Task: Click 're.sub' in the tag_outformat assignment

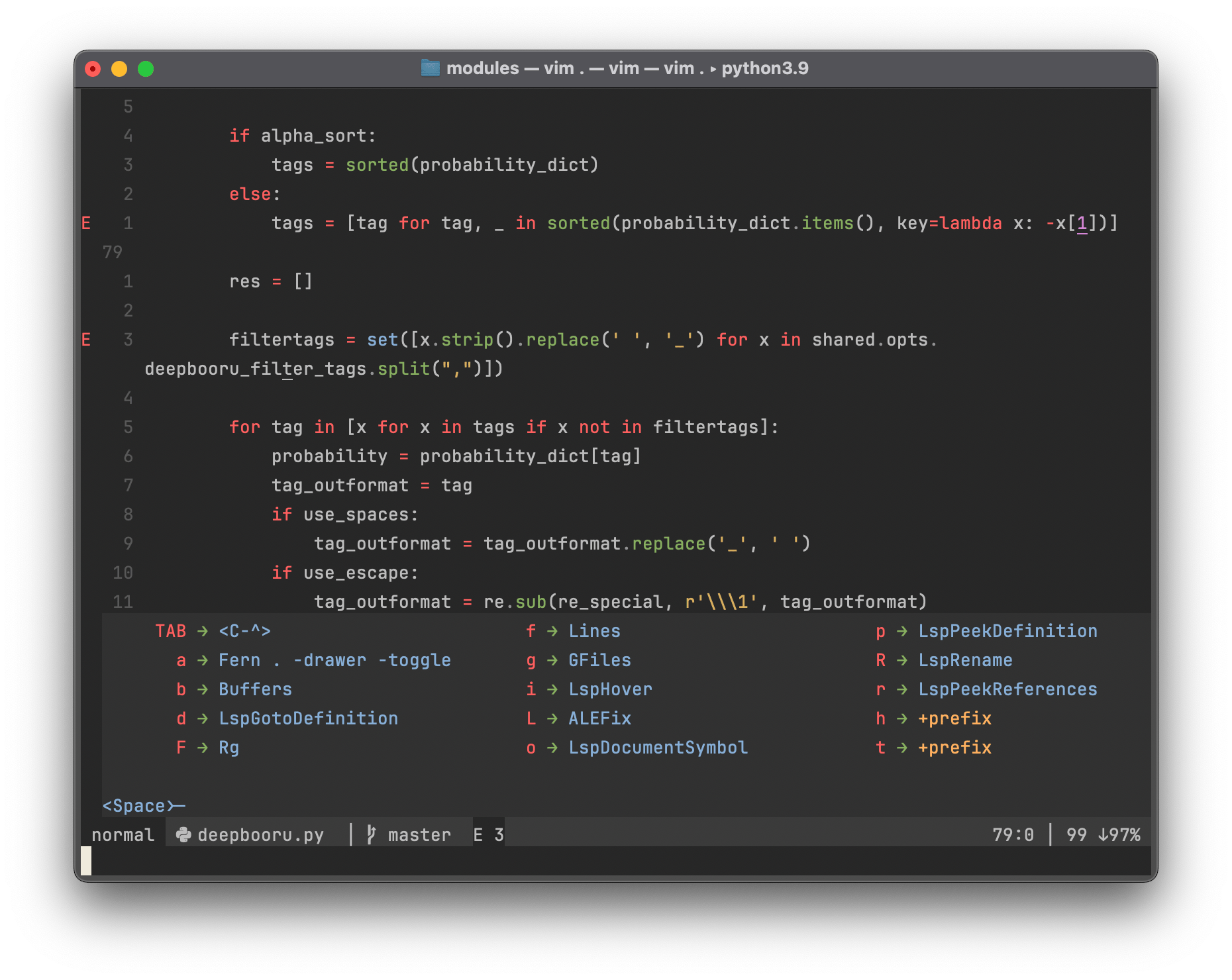Action: coord(515,602)
